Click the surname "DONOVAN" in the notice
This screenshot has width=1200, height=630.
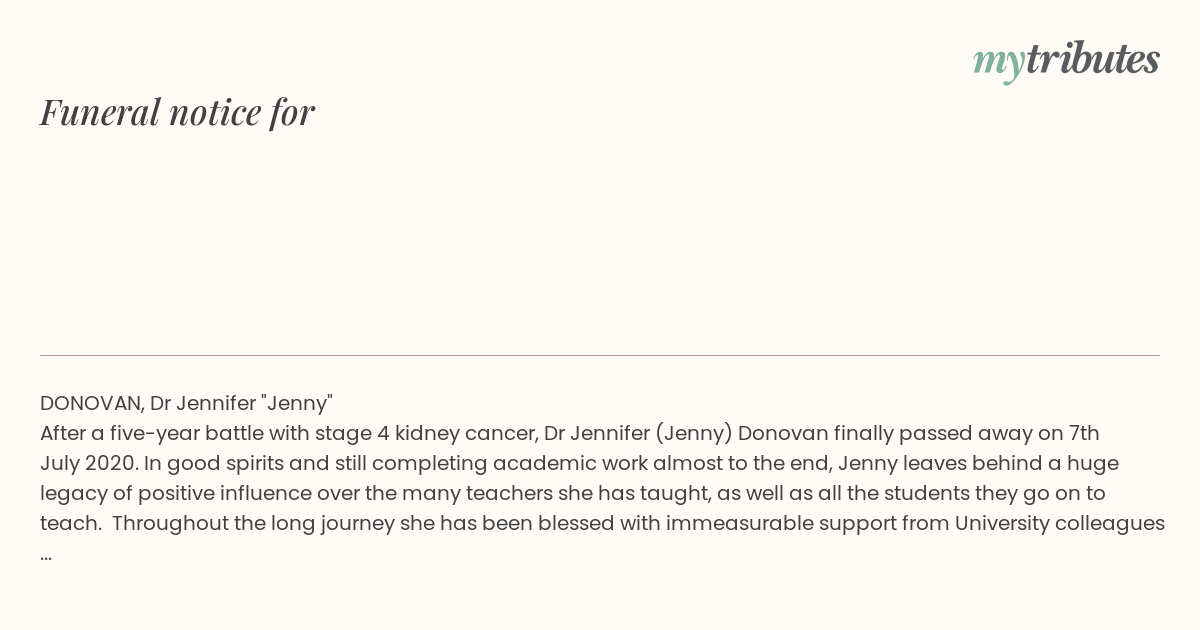click(92, 403)
